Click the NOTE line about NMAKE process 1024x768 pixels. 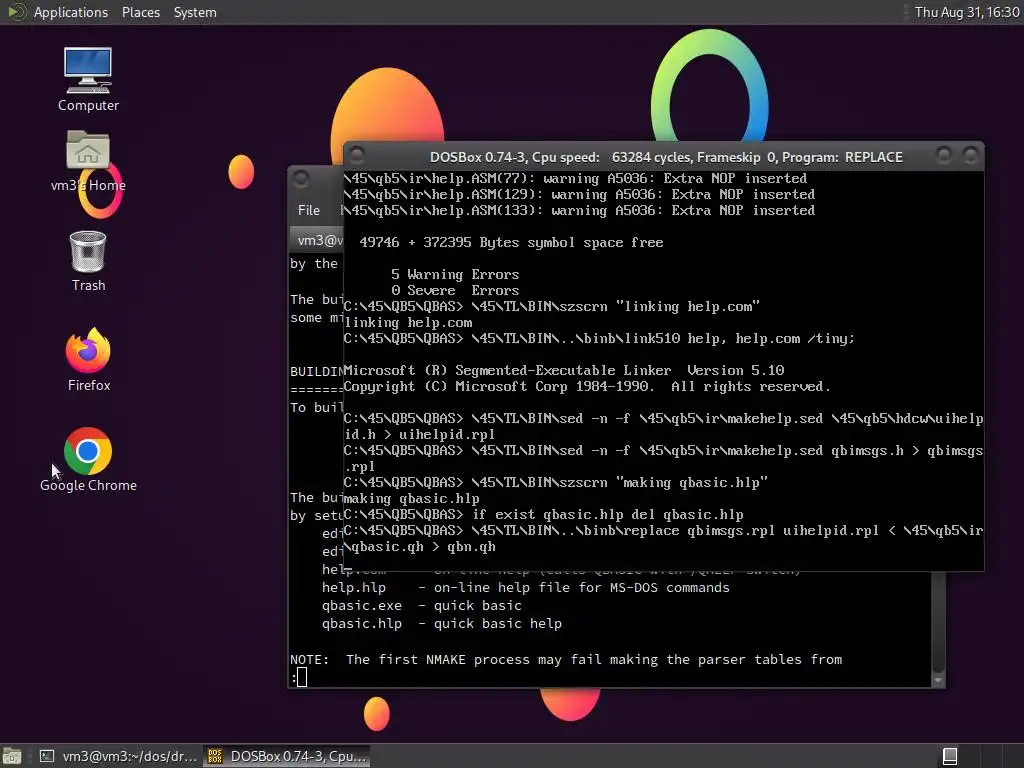[x=566, y=660]
